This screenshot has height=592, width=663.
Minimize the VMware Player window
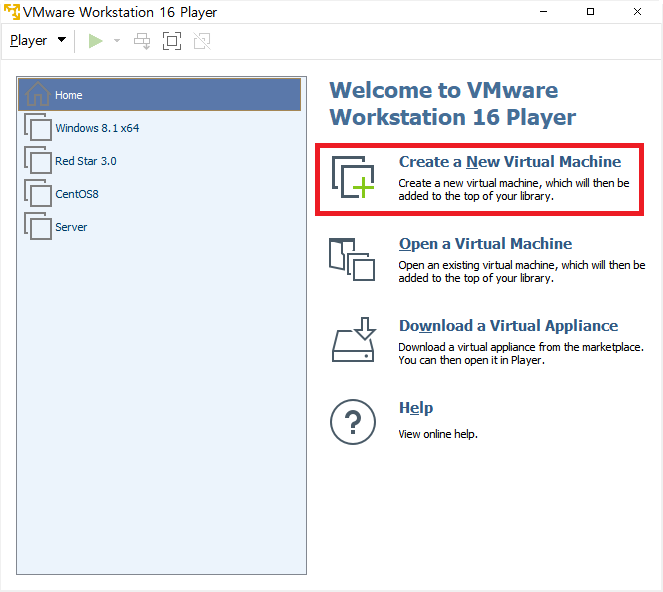click(544, 12)
